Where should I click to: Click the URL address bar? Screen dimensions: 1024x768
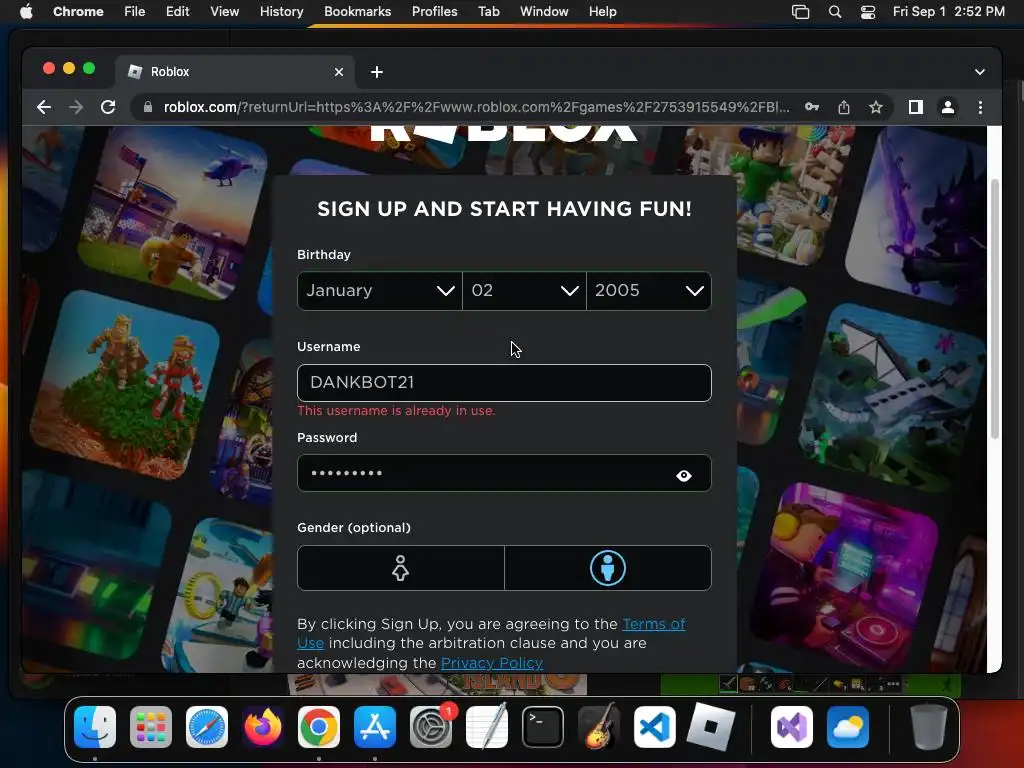click(475, 107)
